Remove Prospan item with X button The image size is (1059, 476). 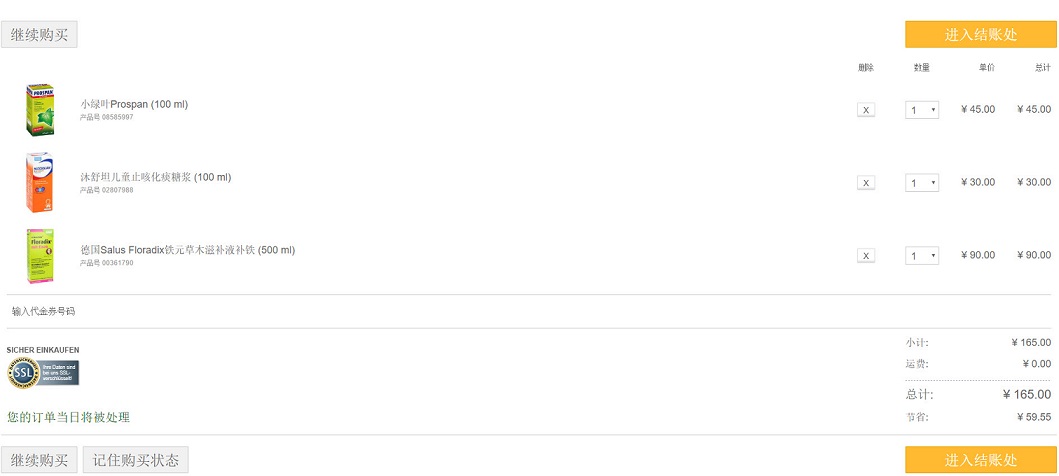(866, 109)
